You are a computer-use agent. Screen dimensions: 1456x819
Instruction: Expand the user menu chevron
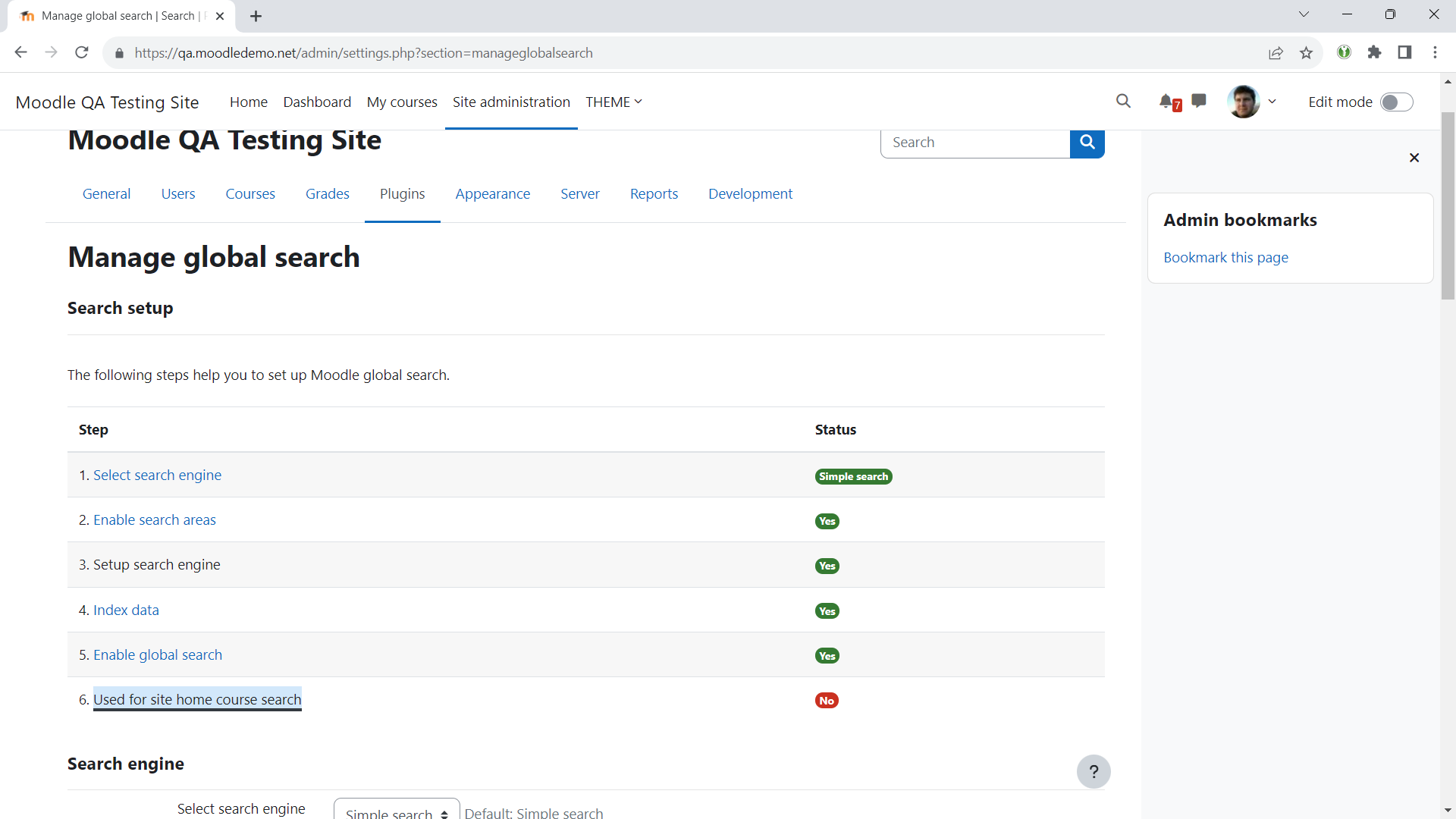[1272, 102]
